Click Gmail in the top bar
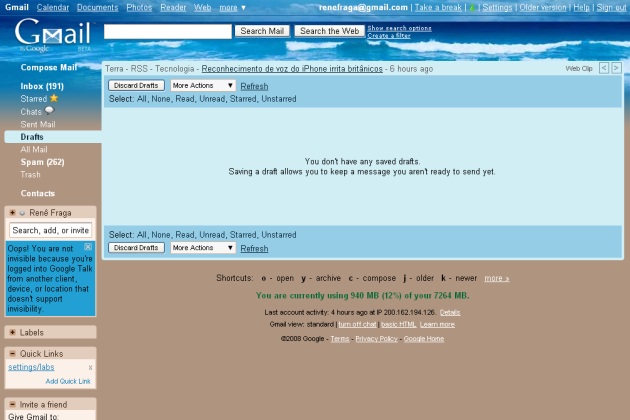The height and width of the screenshot is (420, 630). coord(17,7)
